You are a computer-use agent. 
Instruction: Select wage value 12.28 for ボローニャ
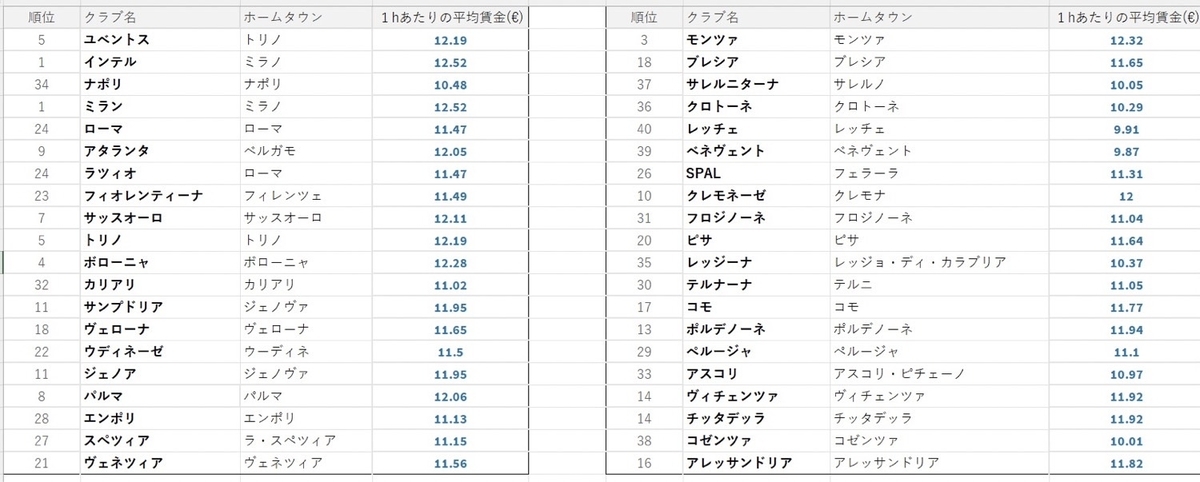[450, 263]
